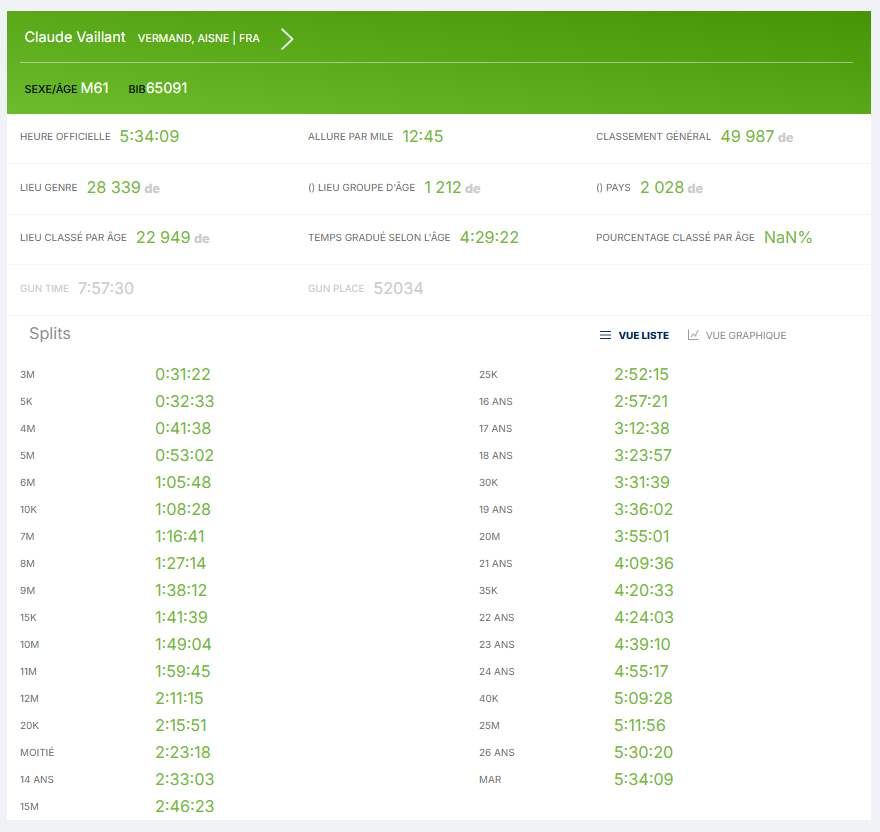Click the NaN% age-graded percentage
The width and height of the screenshot is (880, 832).
pos(788,237)
